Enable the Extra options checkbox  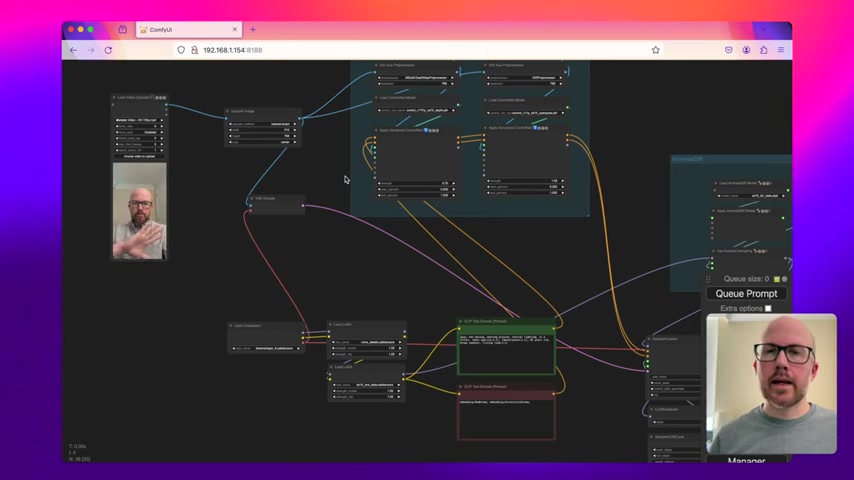[768, 308]
